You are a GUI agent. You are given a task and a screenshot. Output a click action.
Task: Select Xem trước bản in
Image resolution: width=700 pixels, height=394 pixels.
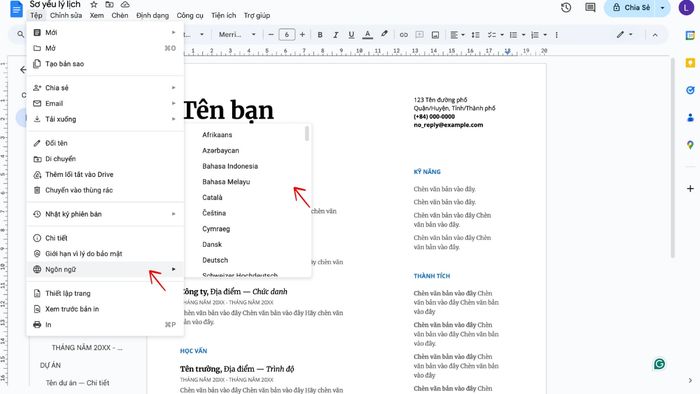(x=105, y=309)
